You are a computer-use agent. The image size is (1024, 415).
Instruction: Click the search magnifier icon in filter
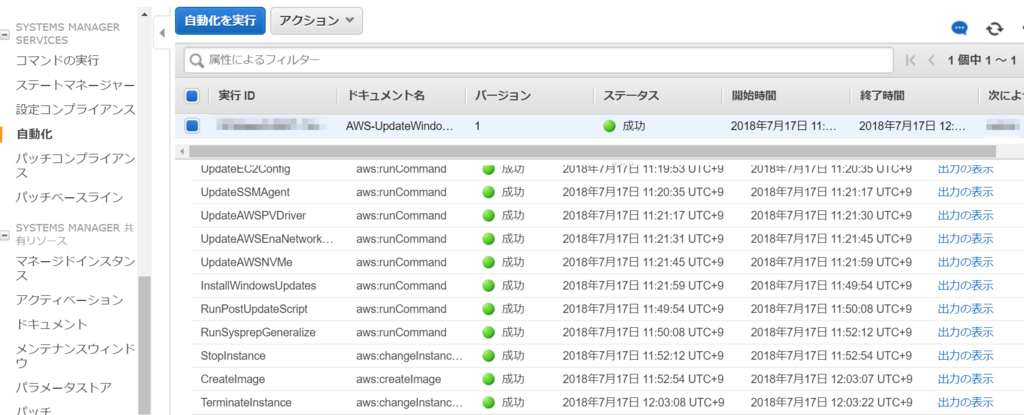(197, 60)
